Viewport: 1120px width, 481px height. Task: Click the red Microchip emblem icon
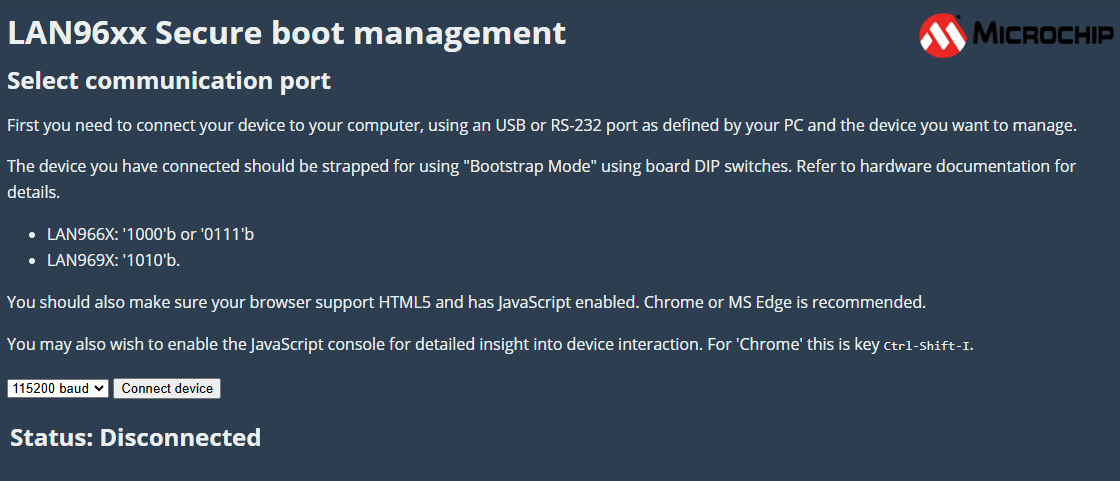[x=943, y=35]
